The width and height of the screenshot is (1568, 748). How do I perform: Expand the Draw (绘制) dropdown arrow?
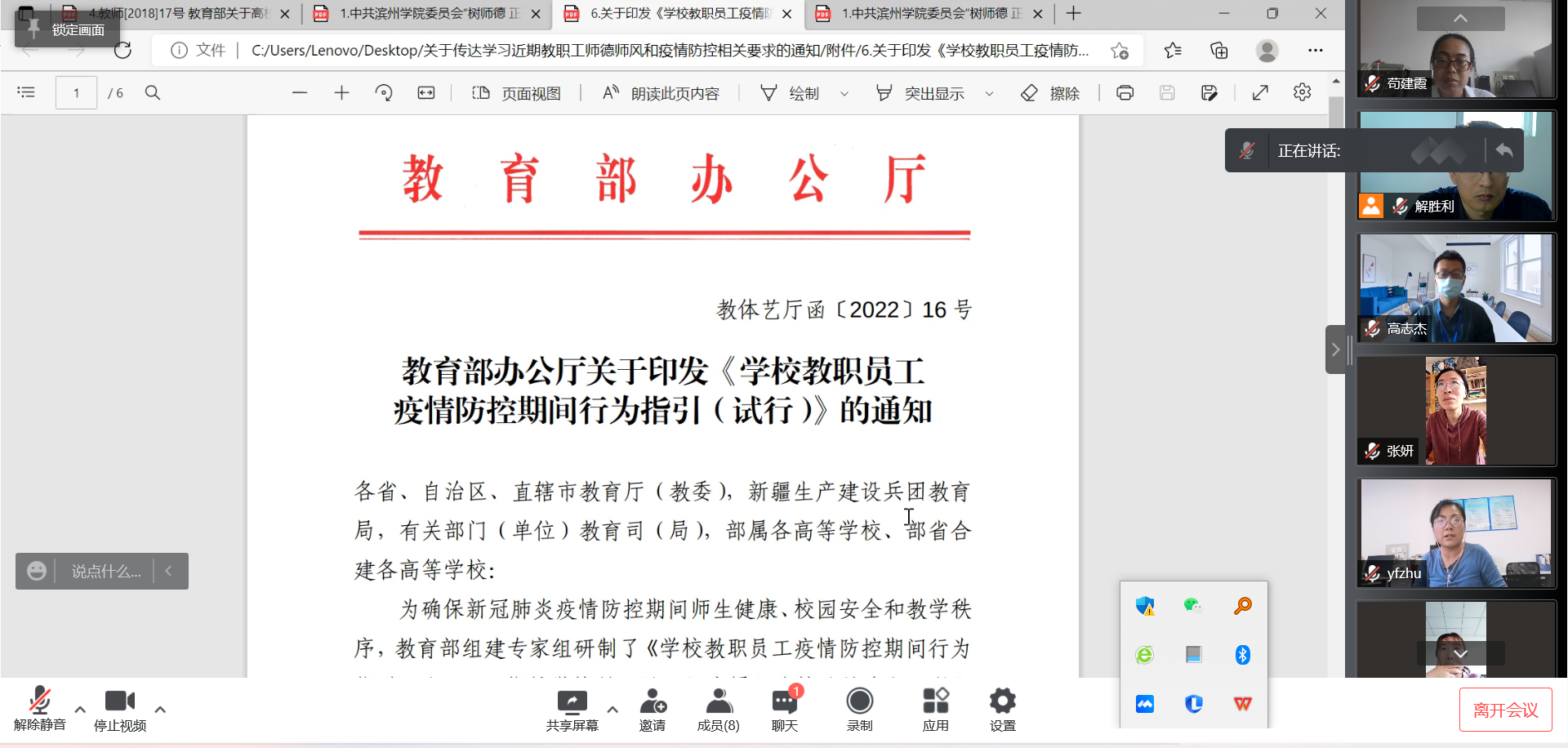[x=844, y=94]
